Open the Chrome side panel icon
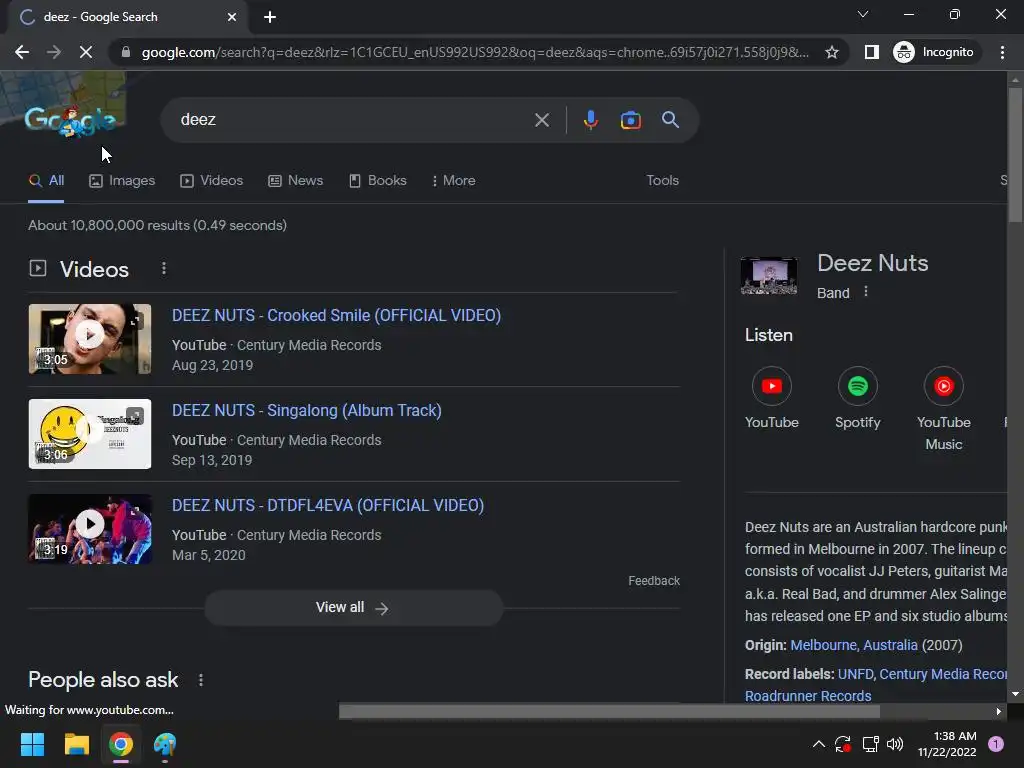The image size is (1024, 768). click(x=871, y=52)
